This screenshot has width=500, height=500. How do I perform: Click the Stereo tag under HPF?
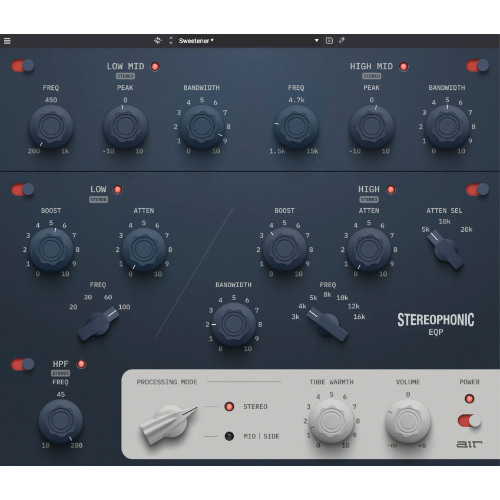pyautogui.click(x=61, y=373)
